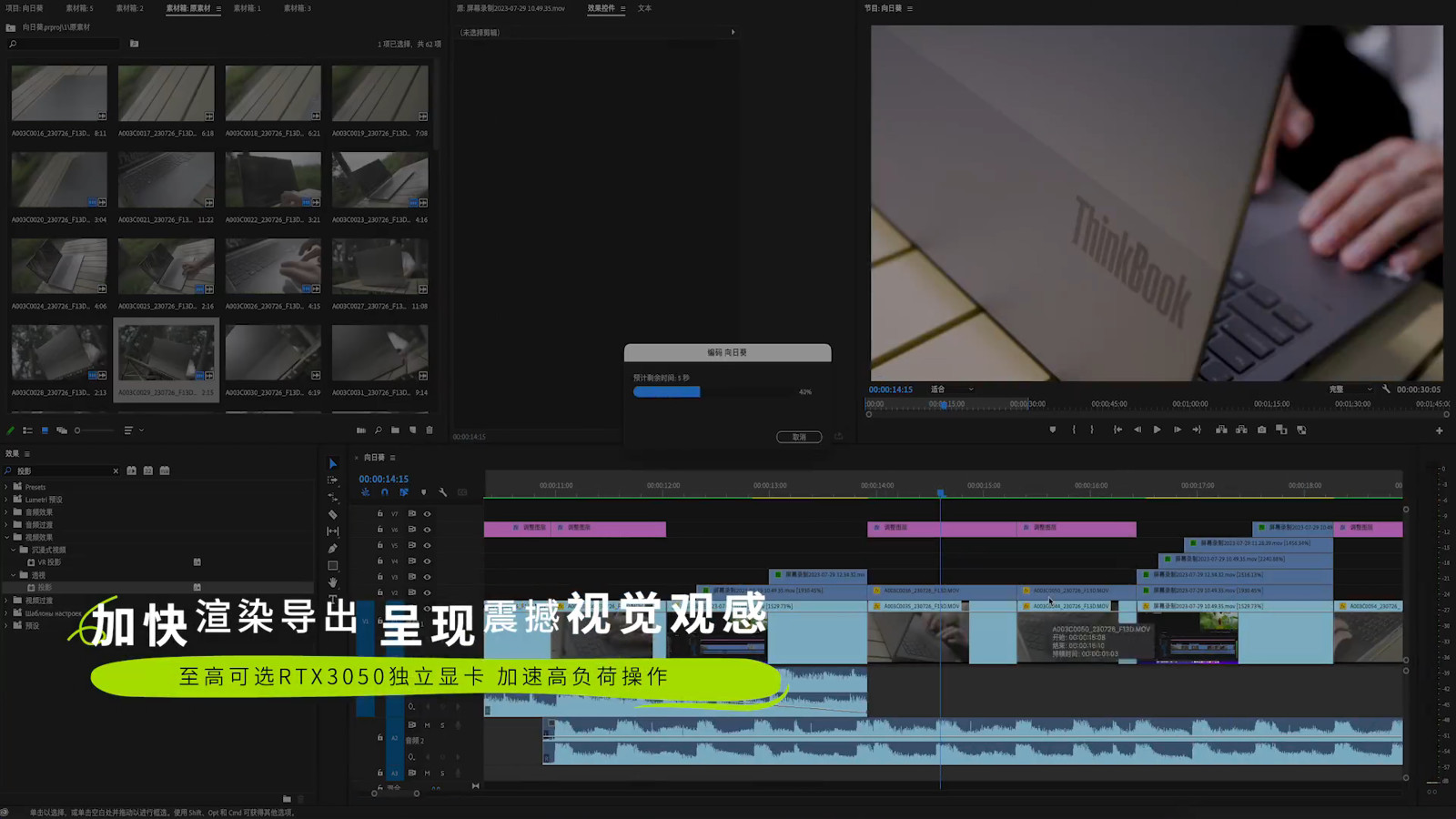Click the timeline wrench display settings icon

[x=442, y=492]
